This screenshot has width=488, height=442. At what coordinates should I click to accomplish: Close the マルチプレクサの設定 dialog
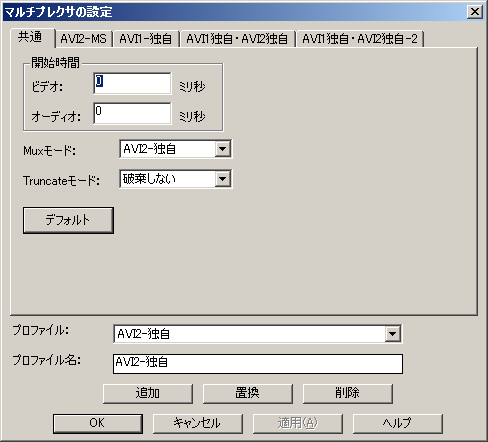[x=475, y=12]
